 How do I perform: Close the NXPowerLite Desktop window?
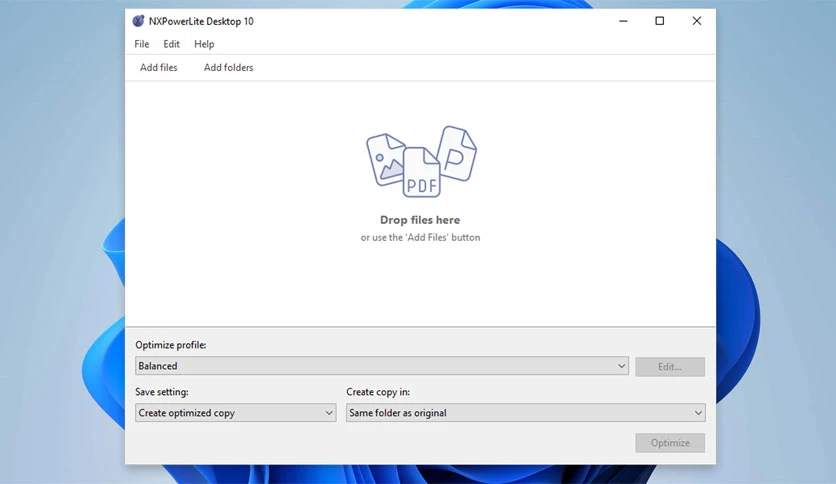coord(696,21)
